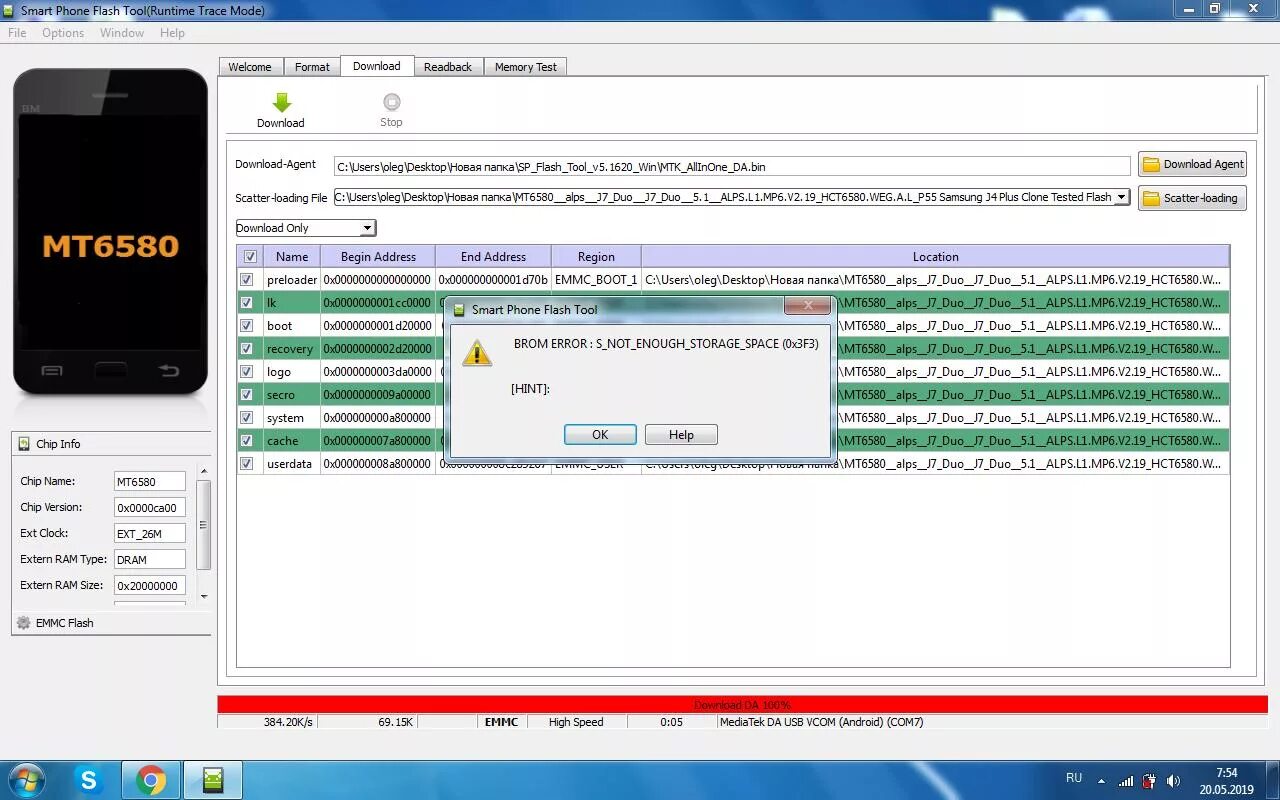Uncheck the recovery partition checkbox
The image size is (1280, 800).
[x=247, y=349]
